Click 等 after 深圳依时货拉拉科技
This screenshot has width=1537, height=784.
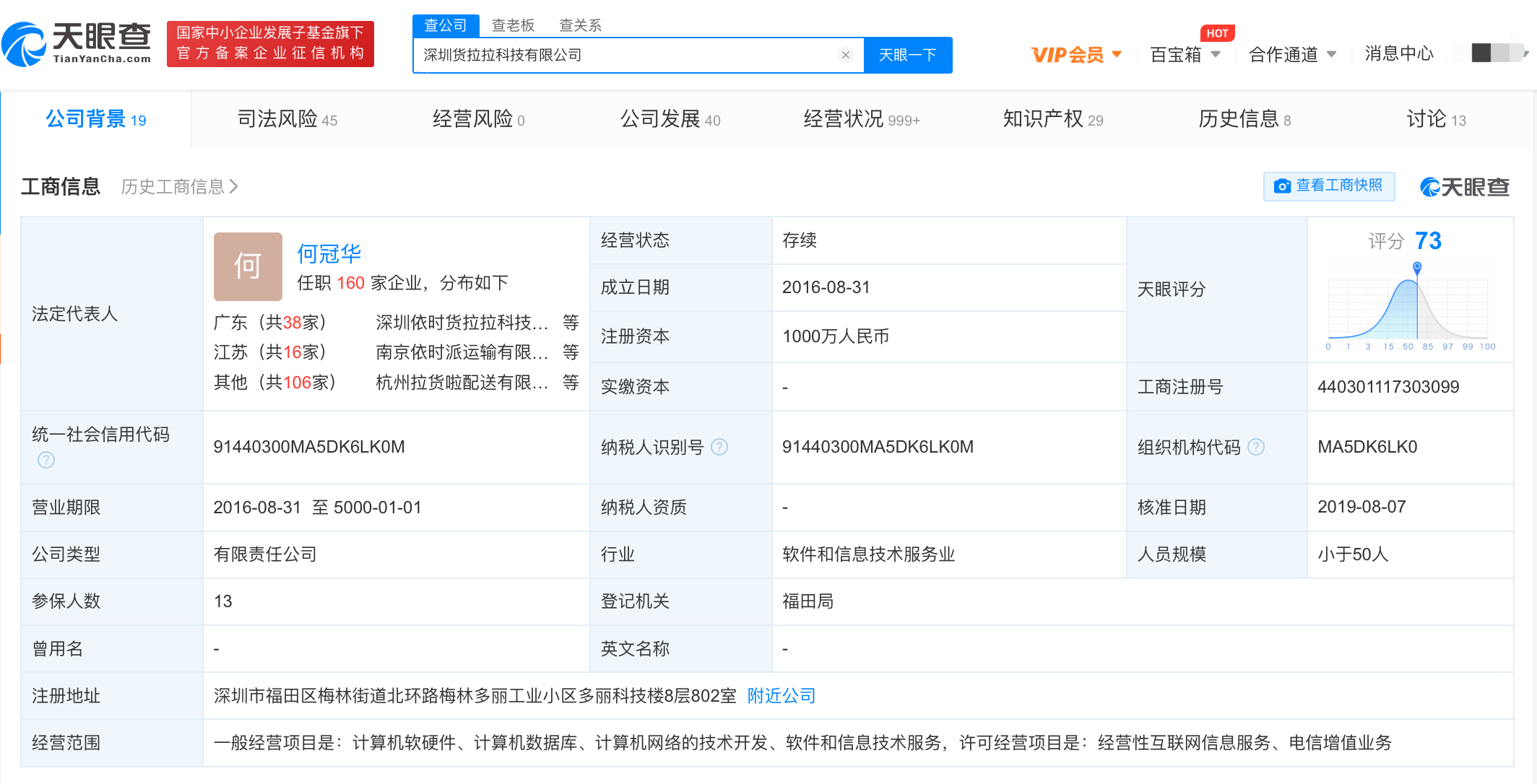[x=571, y=323]
